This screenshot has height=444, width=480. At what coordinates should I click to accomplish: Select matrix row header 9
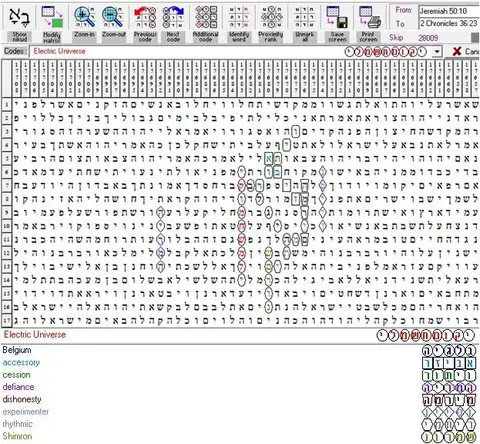[6, 212]
